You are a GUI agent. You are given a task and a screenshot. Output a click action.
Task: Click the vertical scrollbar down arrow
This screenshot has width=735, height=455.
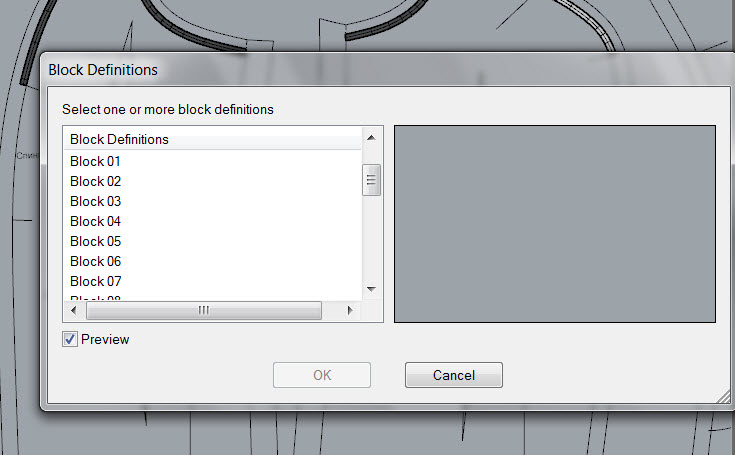tap(371, 289)
